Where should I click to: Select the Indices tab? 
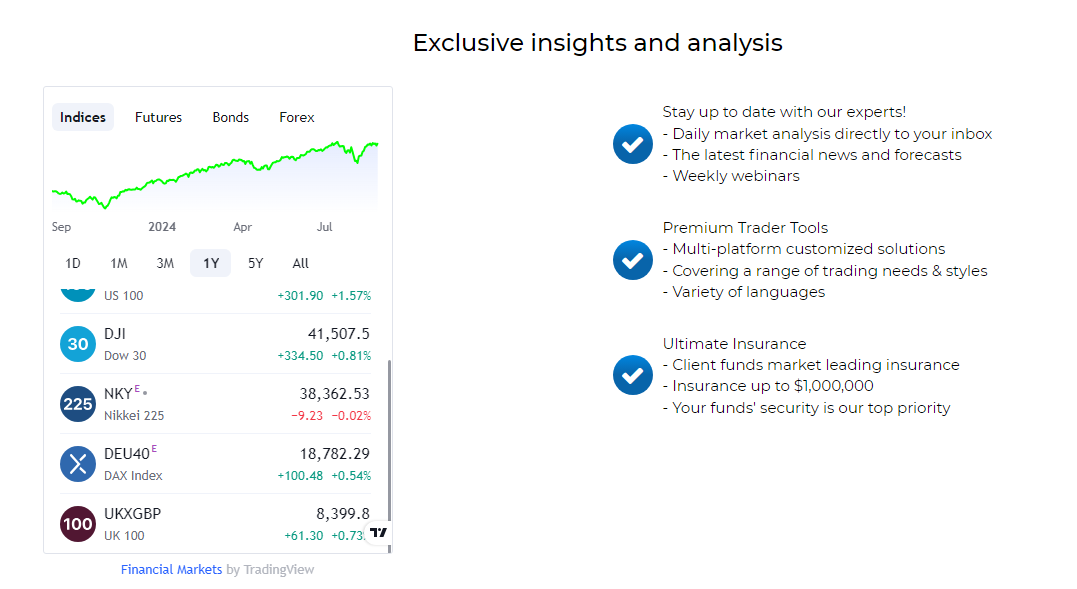[x=83, y=117]
